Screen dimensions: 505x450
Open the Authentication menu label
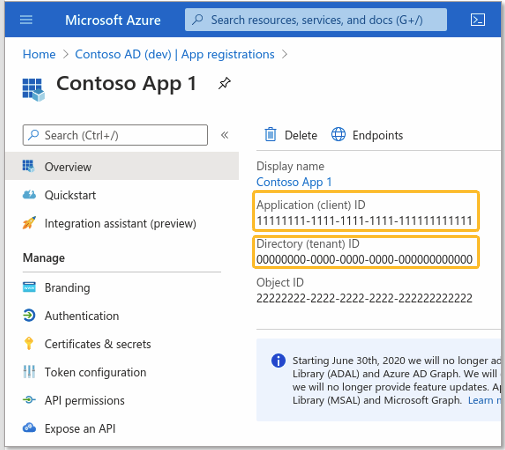click(82, 316)
